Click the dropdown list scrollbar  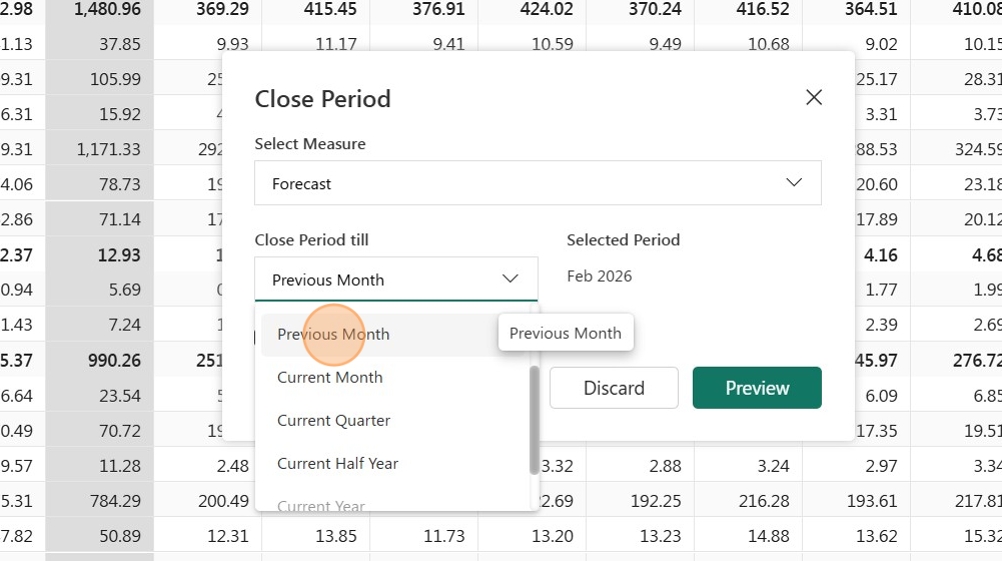coord(534,420)
